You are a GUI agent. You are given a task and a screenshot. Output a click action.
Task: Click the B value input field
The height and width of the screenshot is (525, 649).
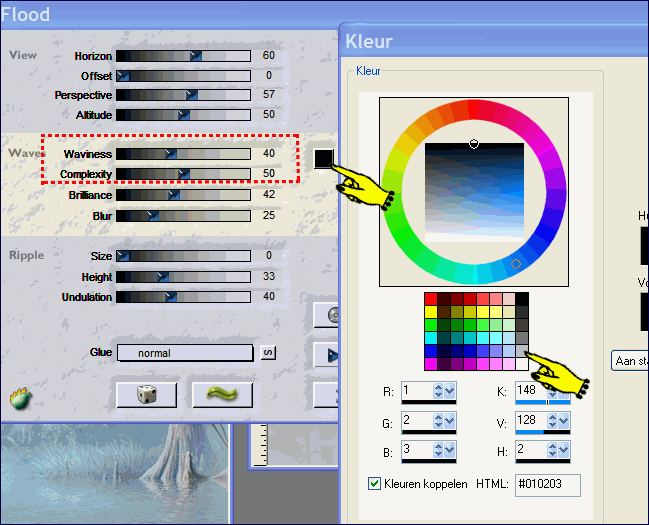(x=417, y=450)
